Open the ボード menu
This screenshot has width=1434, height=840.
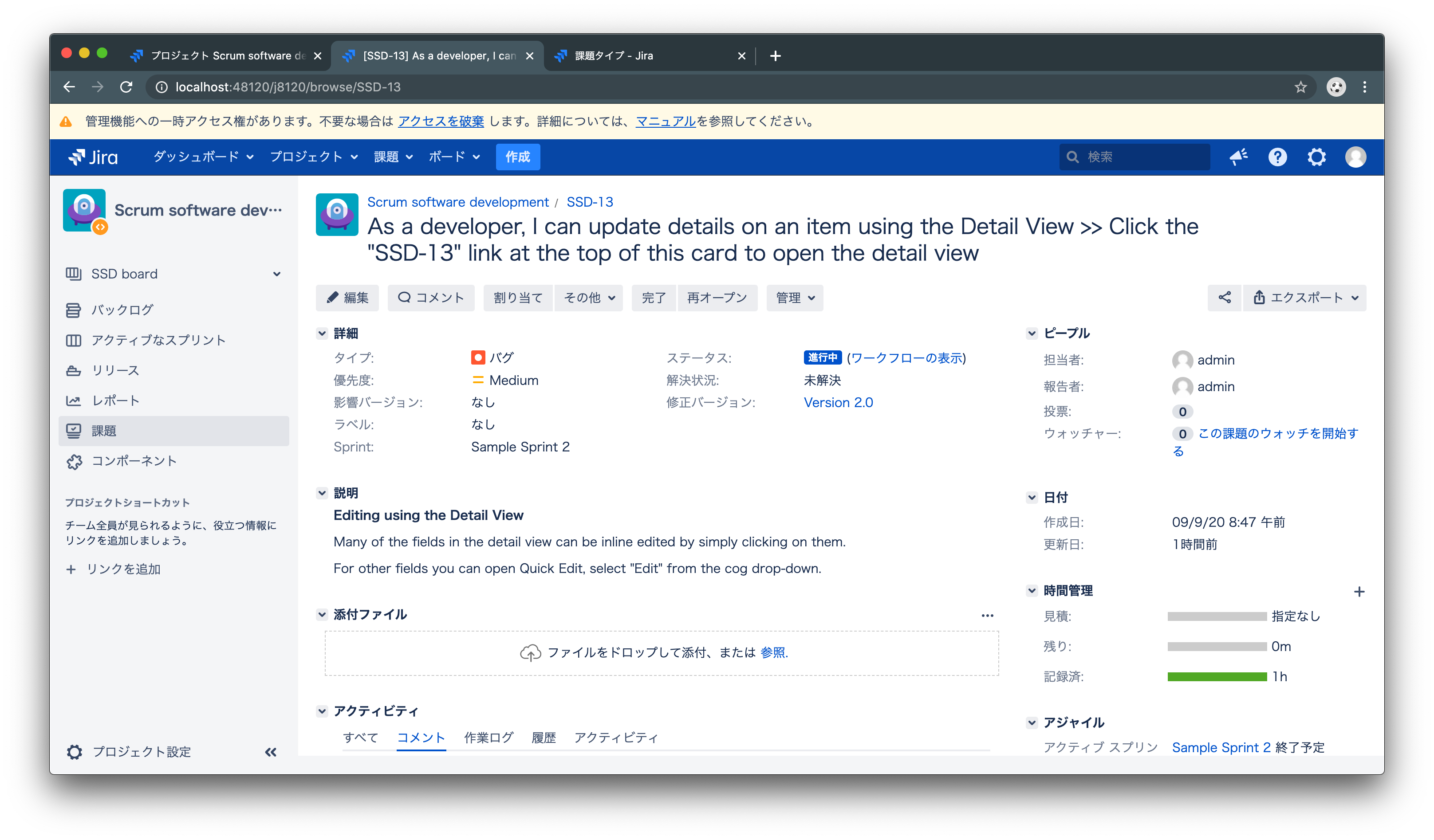pos(454,157)
